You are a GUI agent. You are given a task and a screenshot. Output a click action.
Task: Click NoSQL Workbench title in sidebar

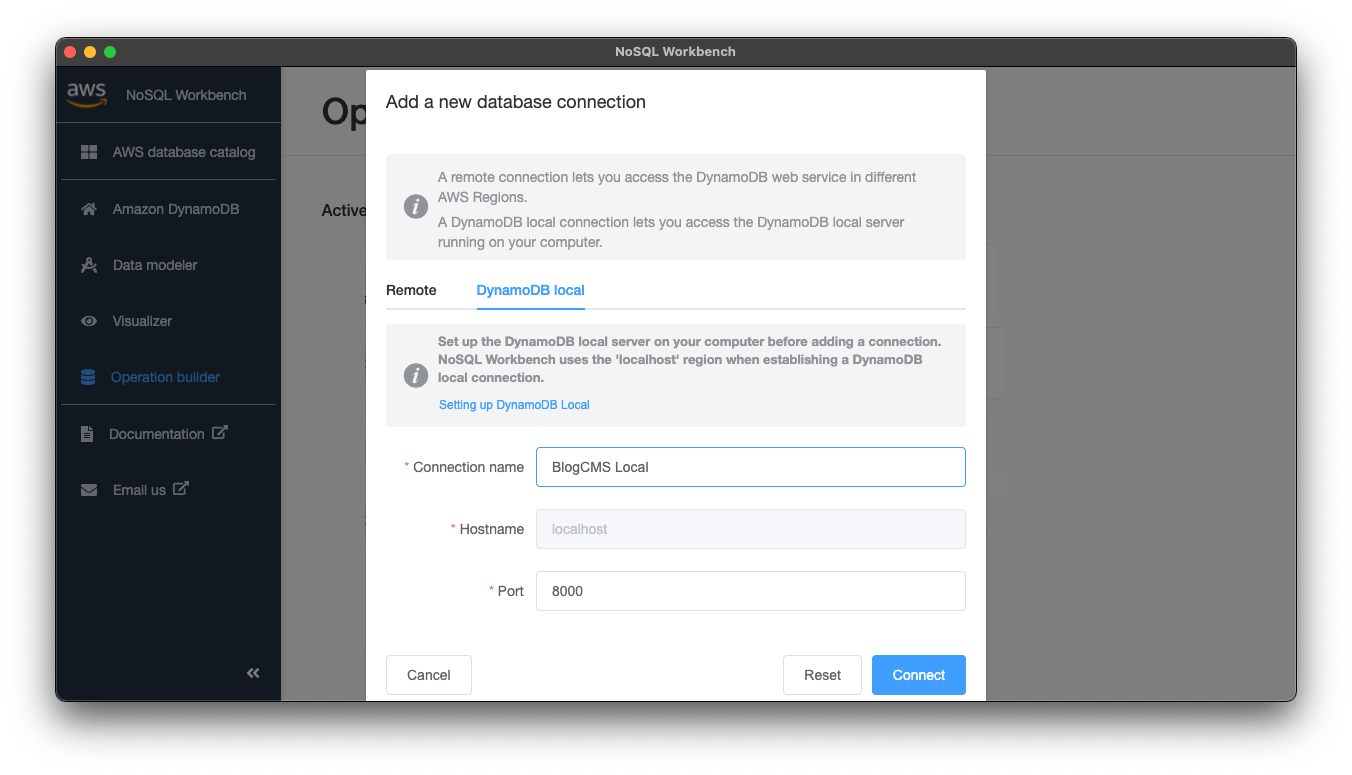[186, 95]
